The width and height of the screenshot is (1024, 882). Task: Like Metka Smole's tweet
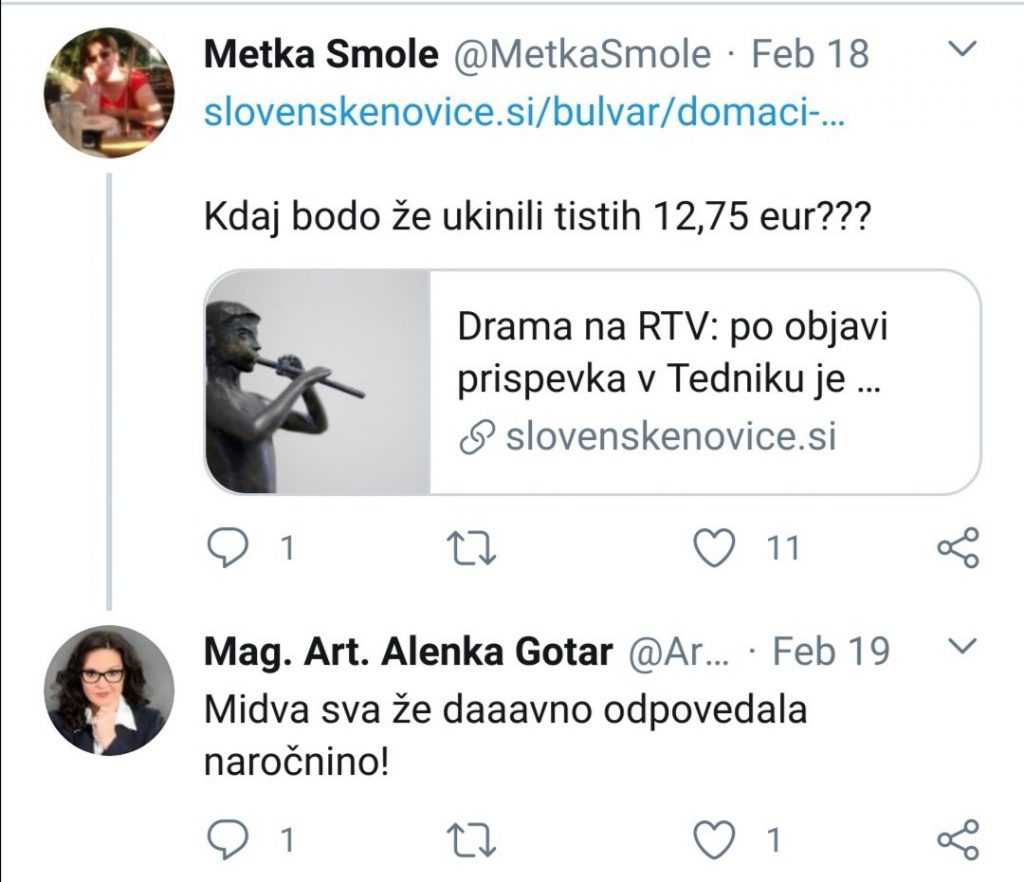(x=715, y=547)
